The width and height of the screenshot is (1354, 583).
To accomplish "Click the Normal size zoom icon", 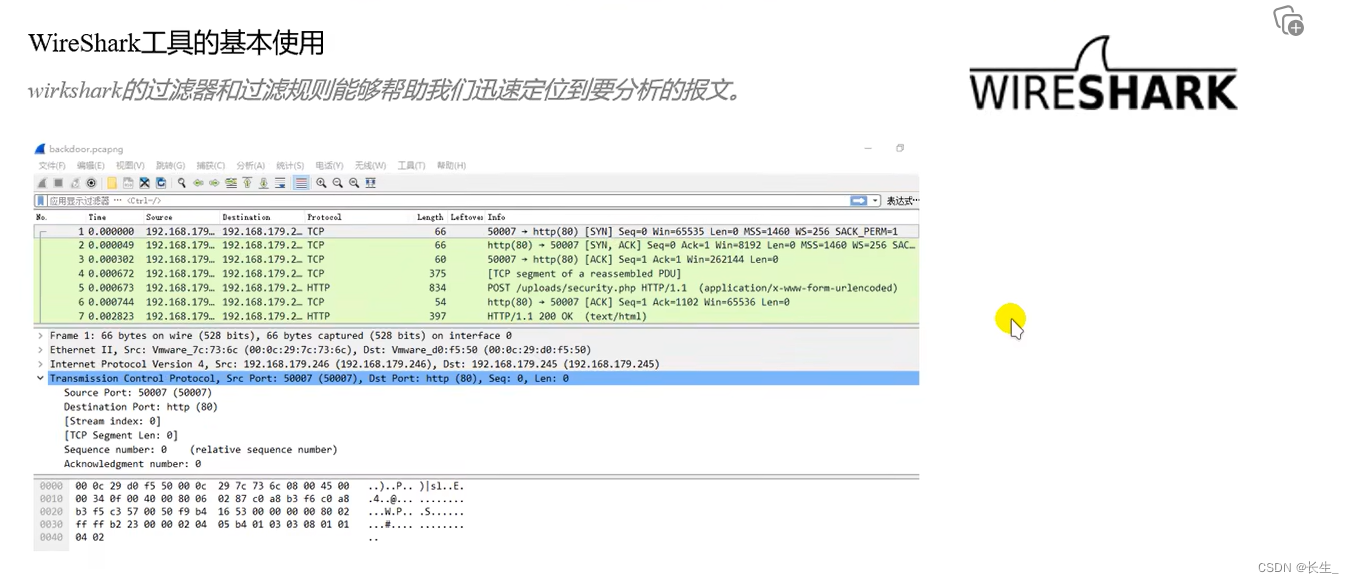I will point(354,183).
